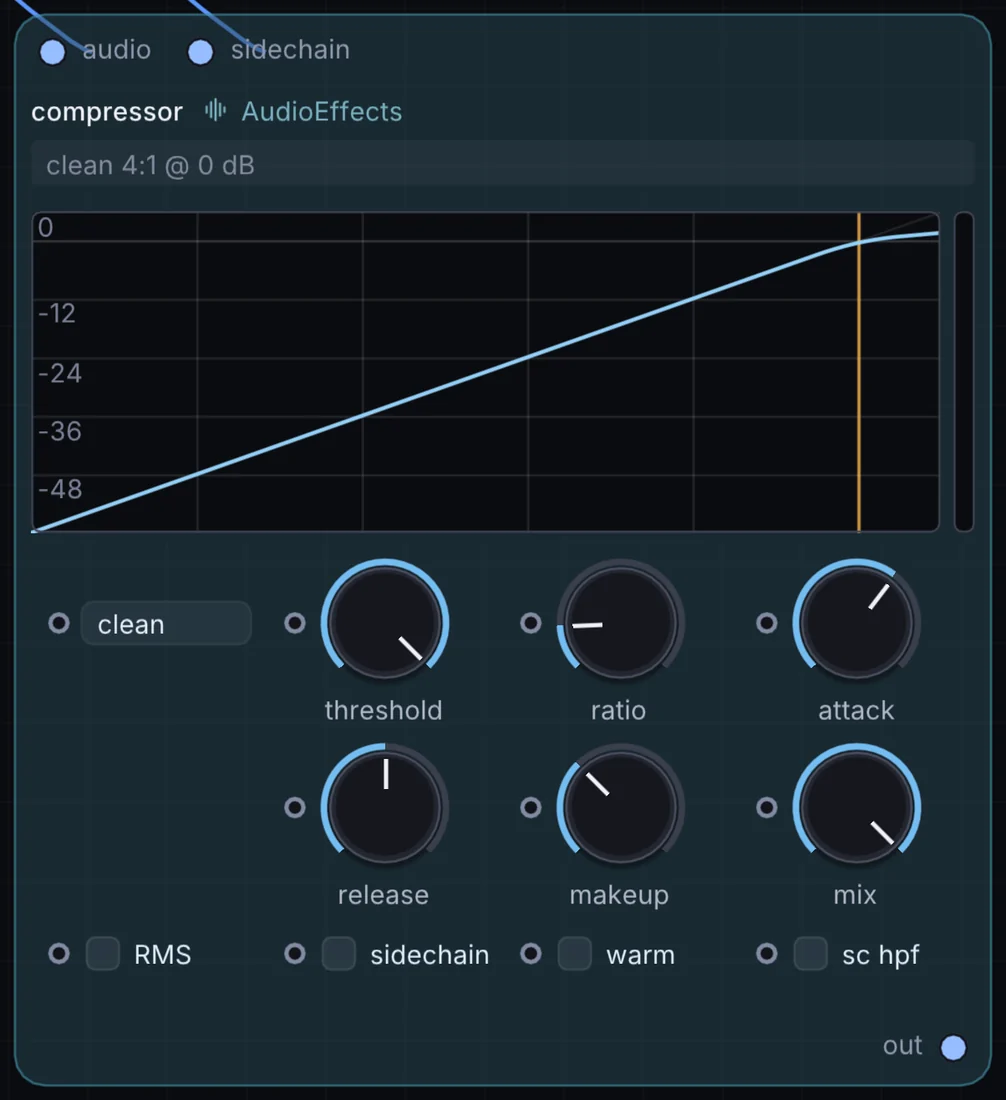Enable the warm checkbox

(x=575, y=954)
